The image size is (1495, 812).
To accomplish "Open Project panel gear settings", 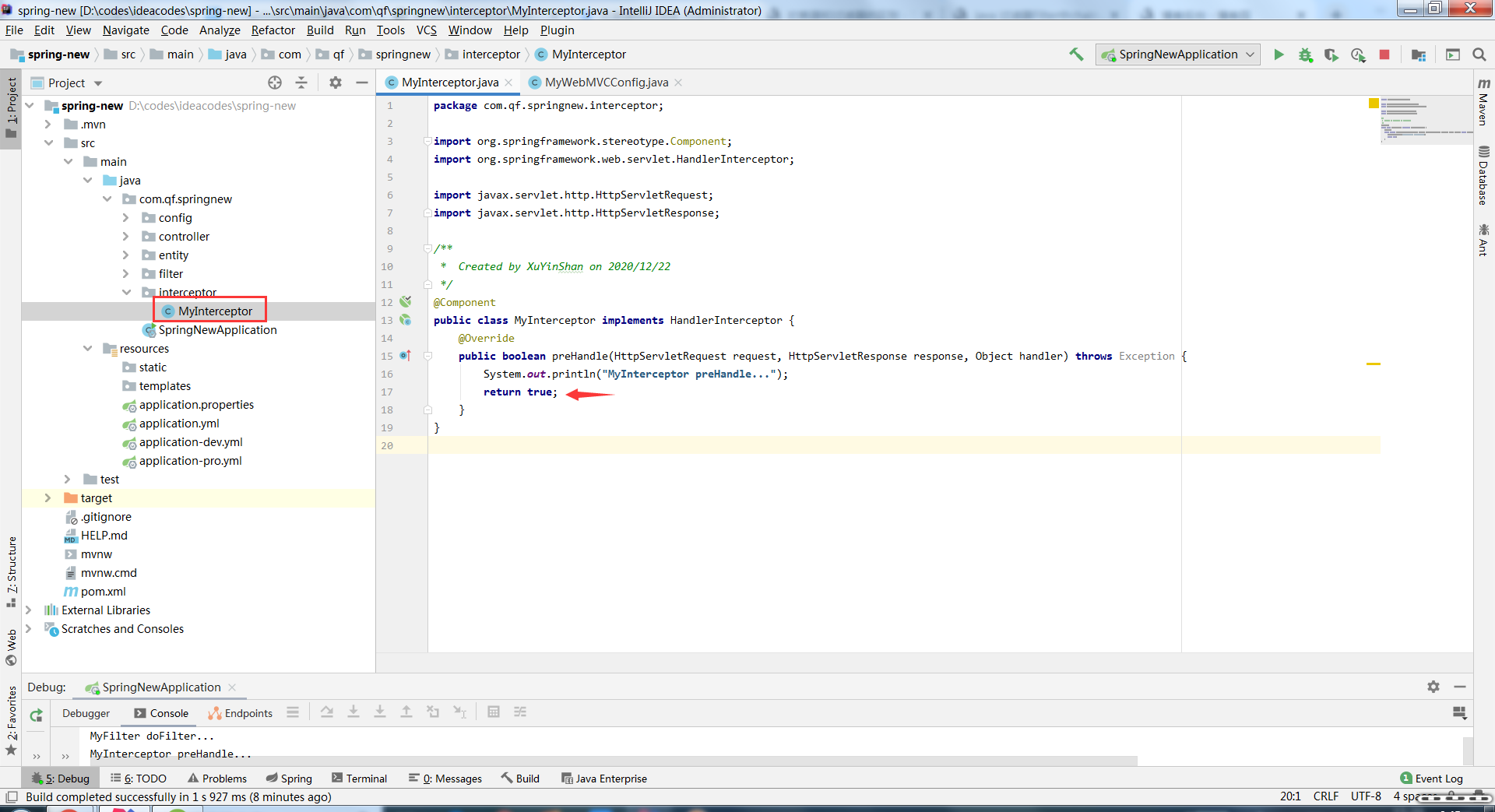I will [x=336, y=83].
